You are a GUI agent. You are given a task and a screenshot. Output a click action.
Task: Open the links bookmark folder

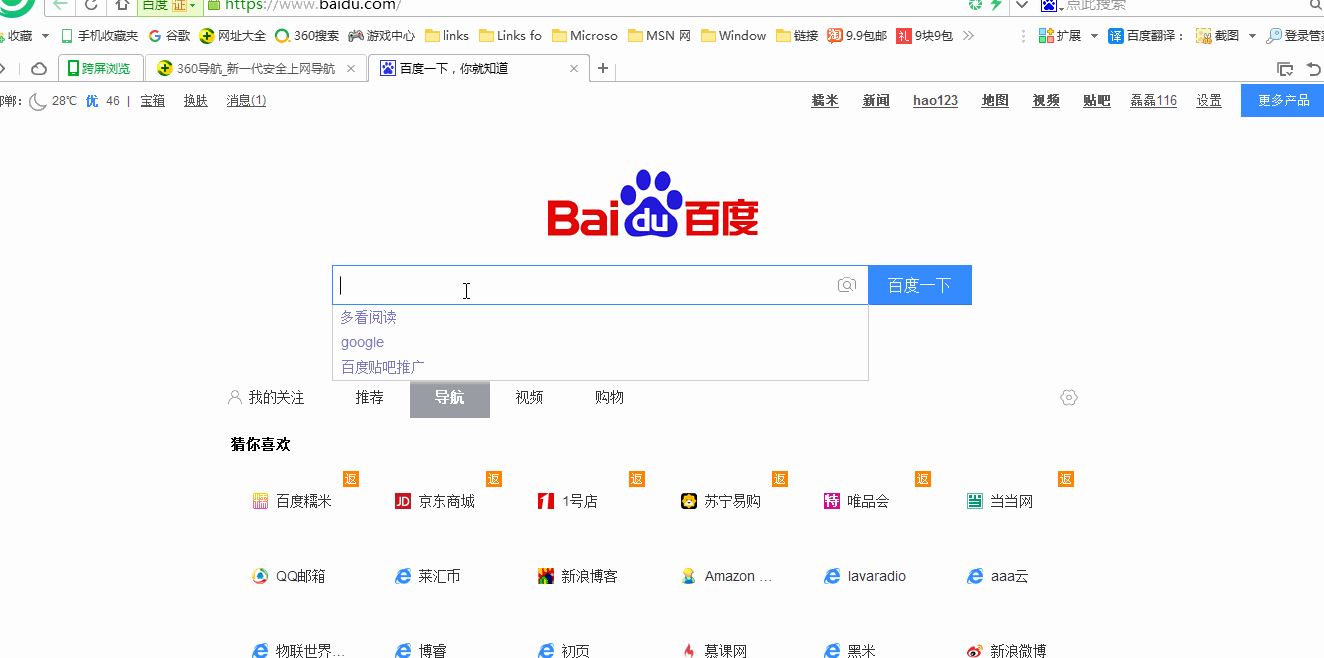(x=447, y=36)
